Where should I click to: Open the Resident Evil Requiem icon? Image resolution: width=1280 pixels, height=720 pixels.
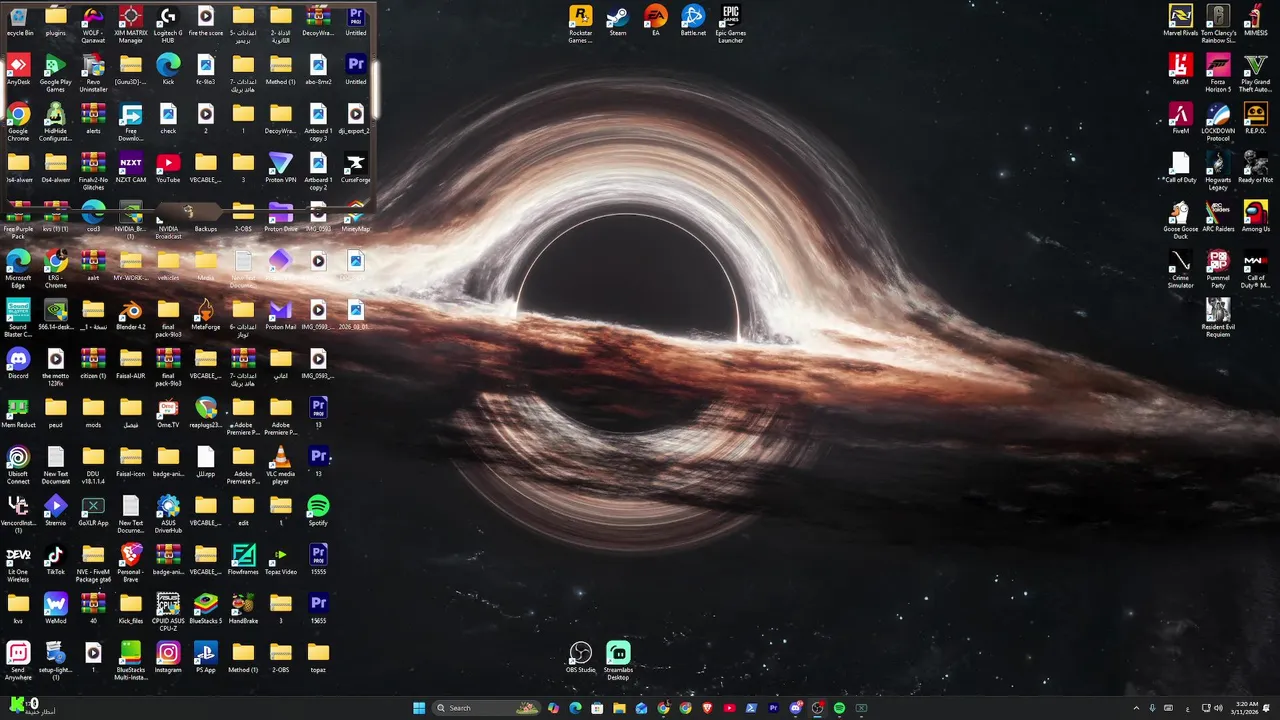pyautogui.click(x=1218, y=318)
